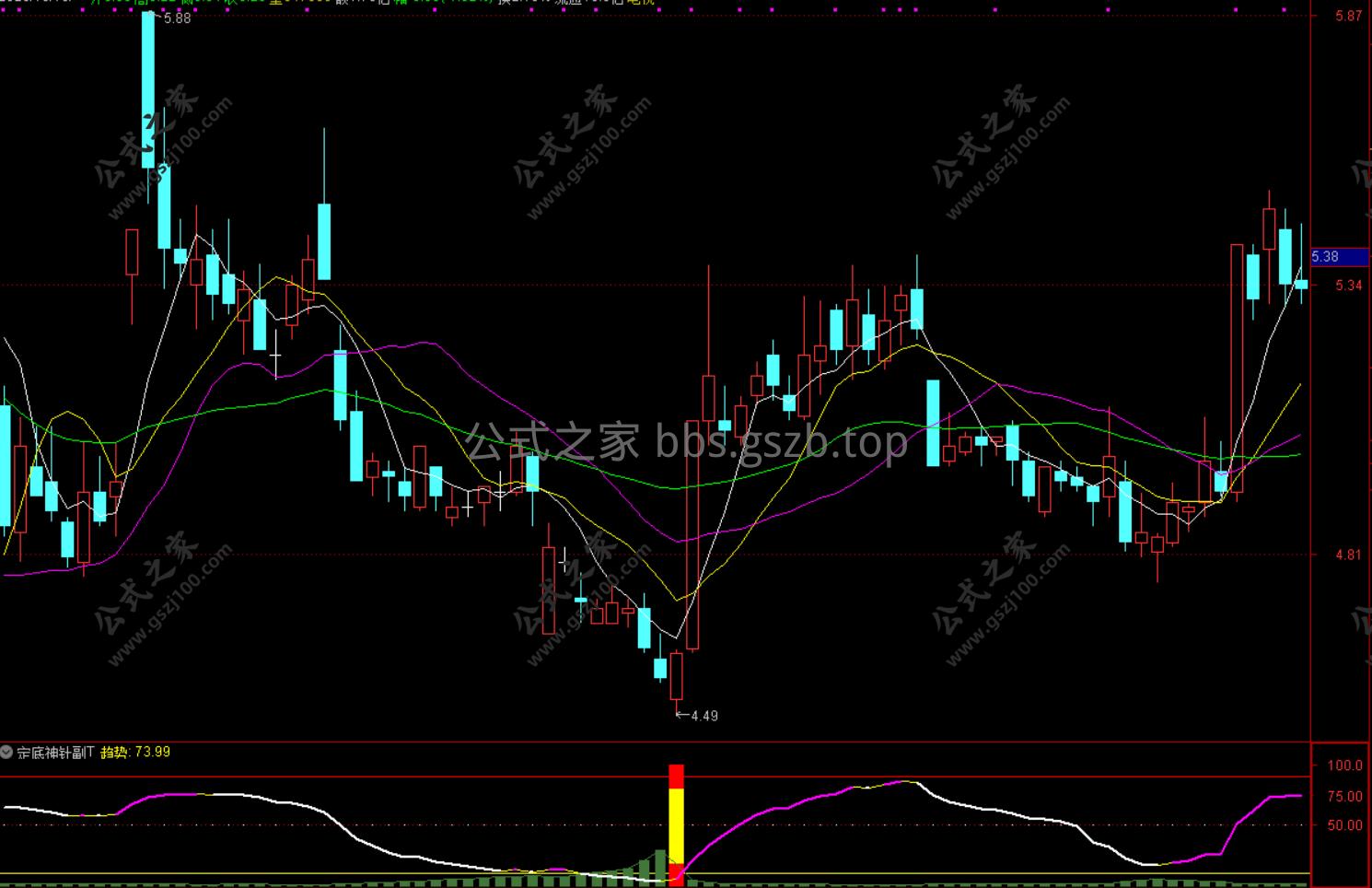
Task: Select the red candle at the 4.49 low
Action: [677, 677]
